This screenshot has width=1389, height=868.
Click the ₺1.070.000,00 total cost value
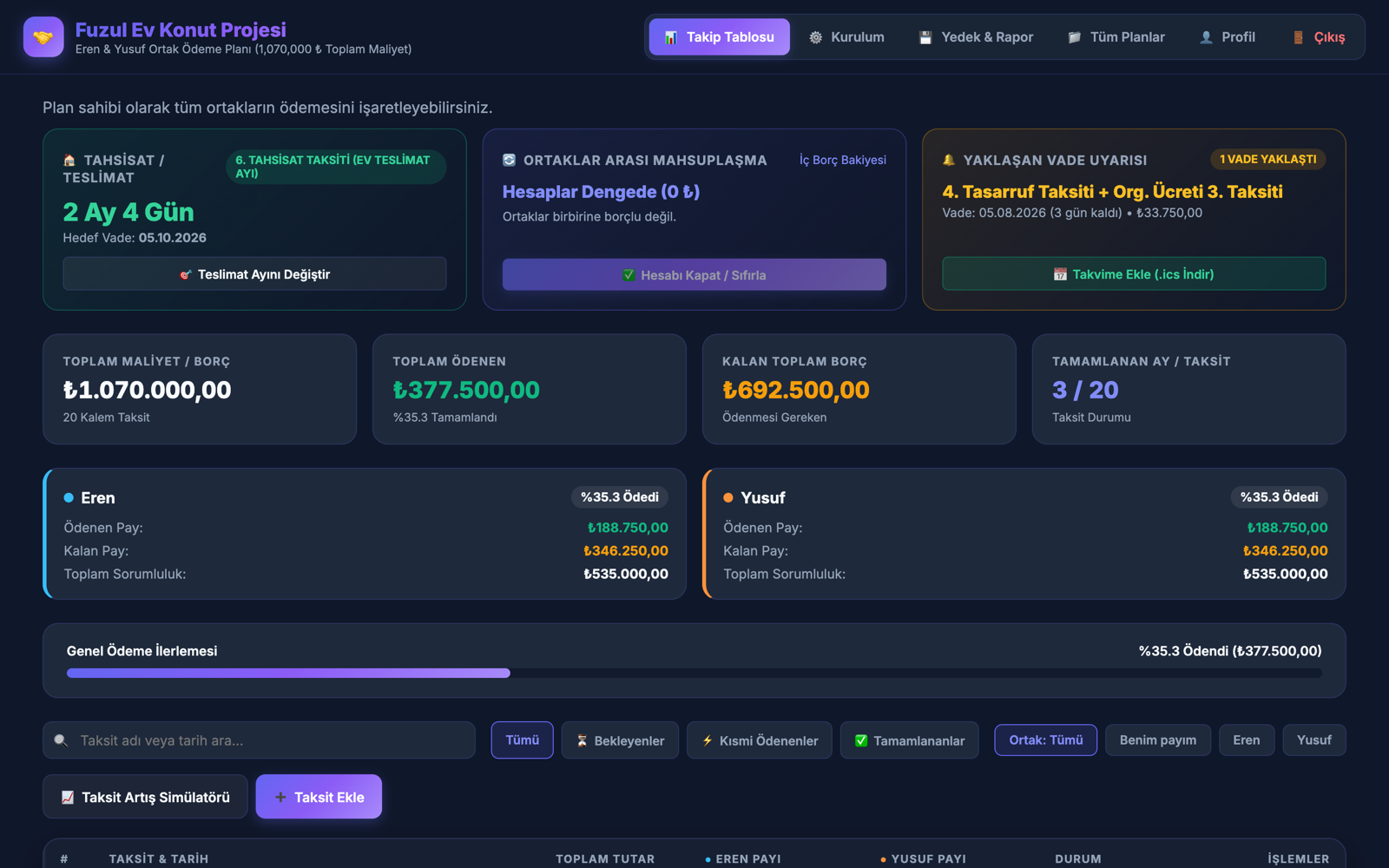click(x=147, y=391)
